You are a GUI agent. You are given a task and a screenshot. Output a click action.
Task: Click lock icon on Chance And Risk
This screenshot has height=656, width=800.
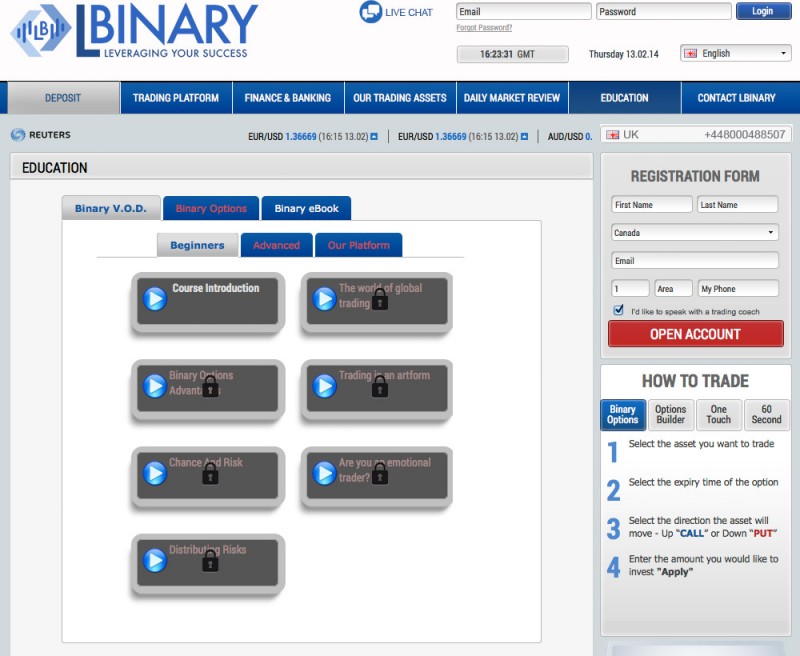210,474
